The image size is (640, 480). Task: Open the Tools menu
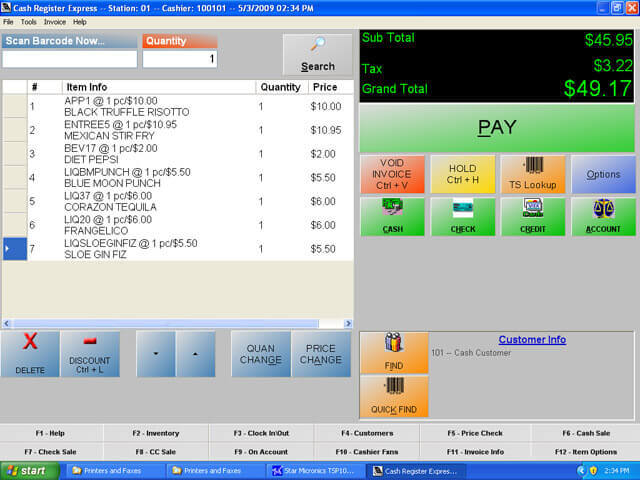tap(28, 21)
